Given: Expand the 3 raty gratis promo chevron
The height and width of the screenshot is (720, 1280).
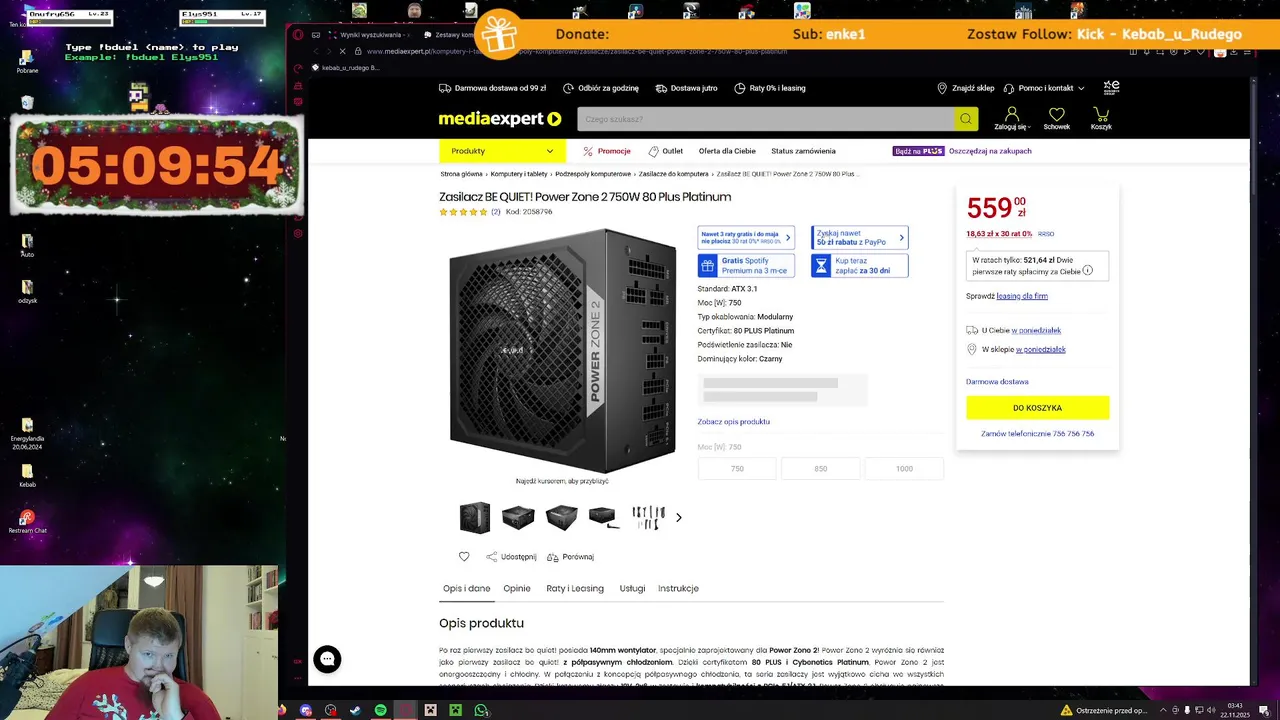Looking at the screenshot, I should click(788, 238).
